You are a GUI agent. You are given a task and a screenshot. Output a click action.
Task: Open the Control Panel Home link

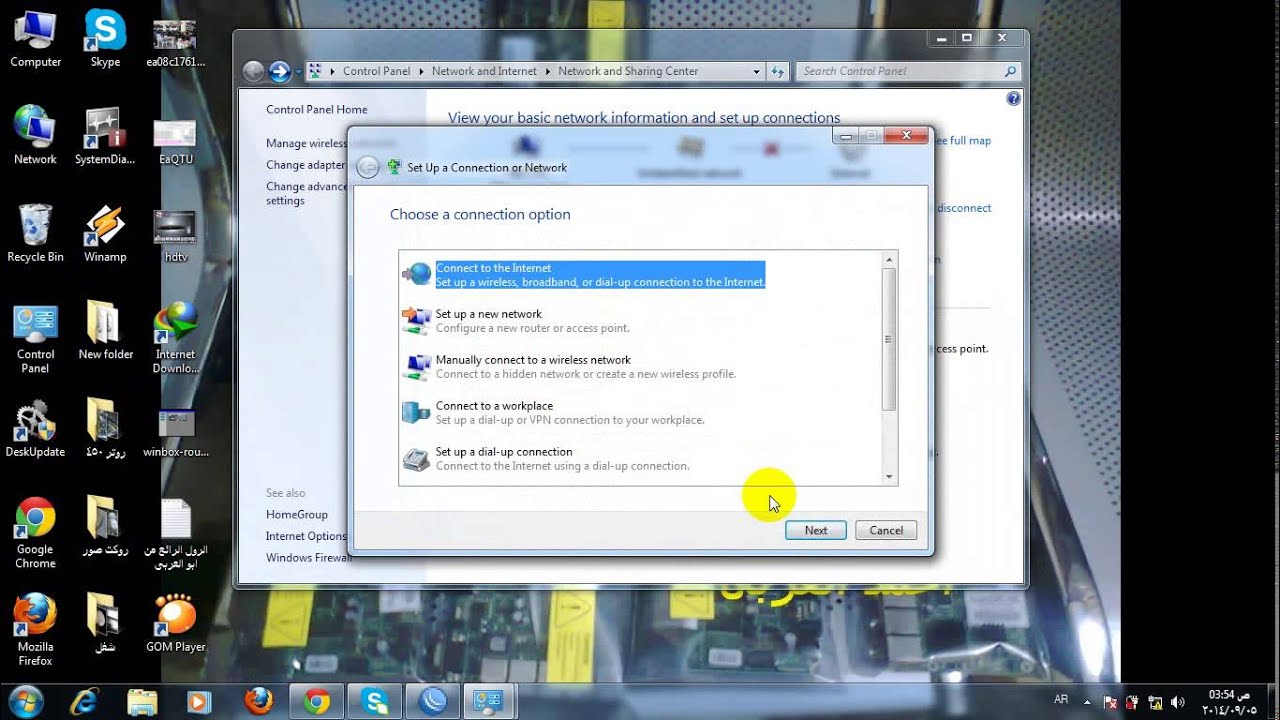click(316, 109)
